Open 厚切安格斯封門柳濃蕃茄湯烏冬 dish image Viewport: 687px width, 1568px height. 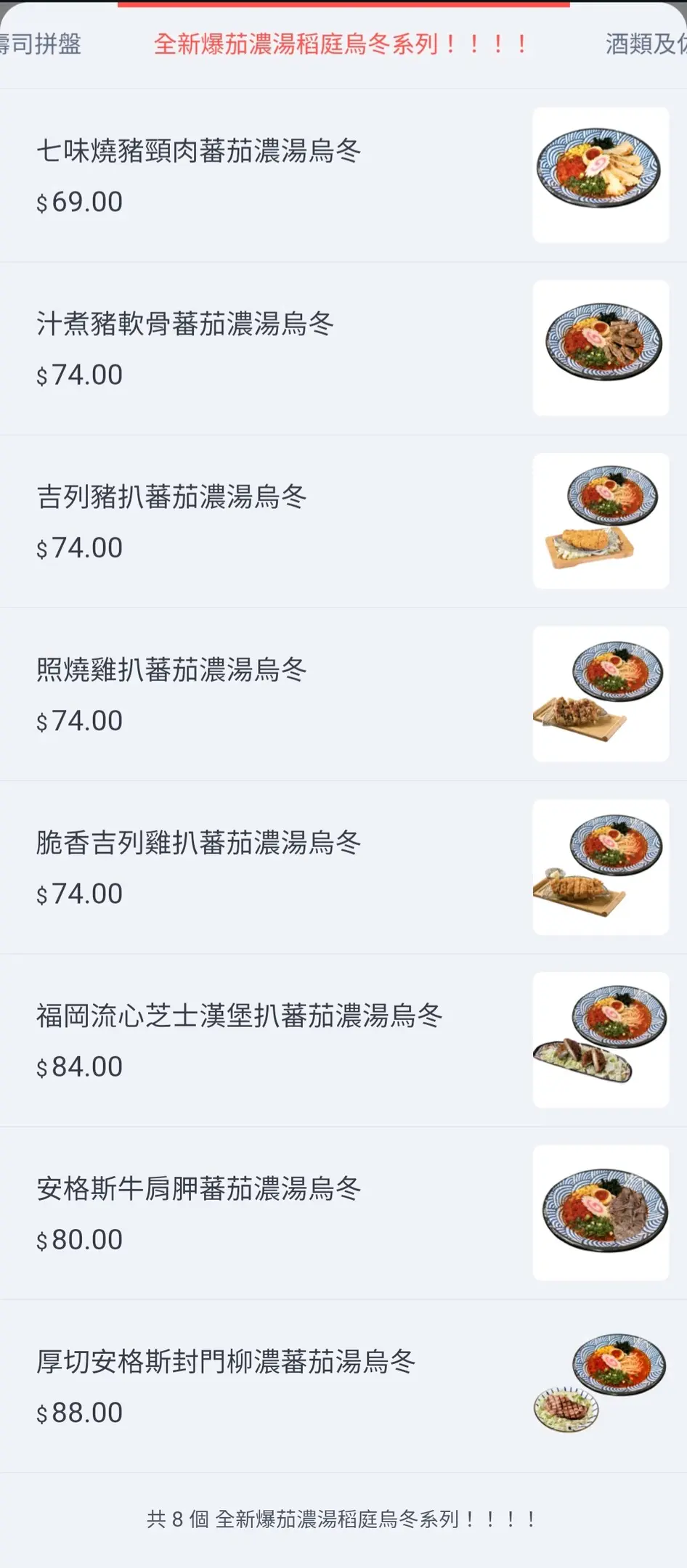(x=601, y=1385)
